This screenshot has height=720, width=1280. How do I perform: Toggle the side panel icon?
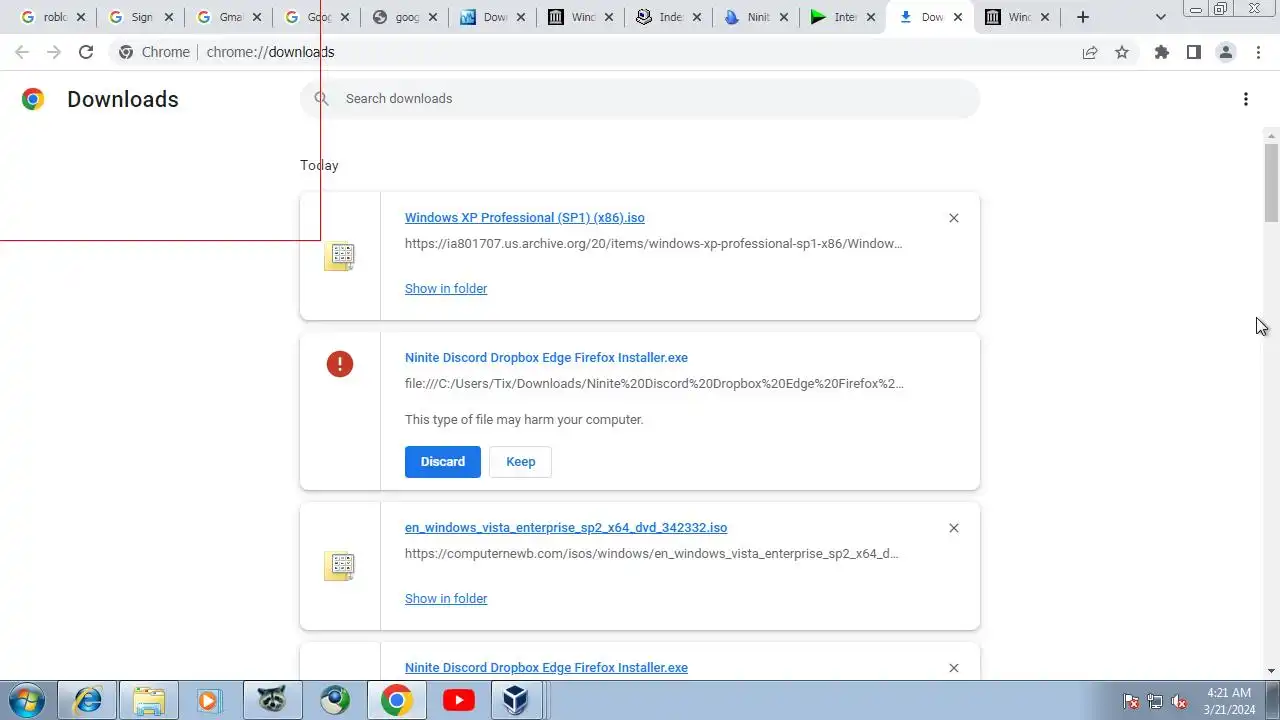pyautogui.click(x=1193, y=52)
